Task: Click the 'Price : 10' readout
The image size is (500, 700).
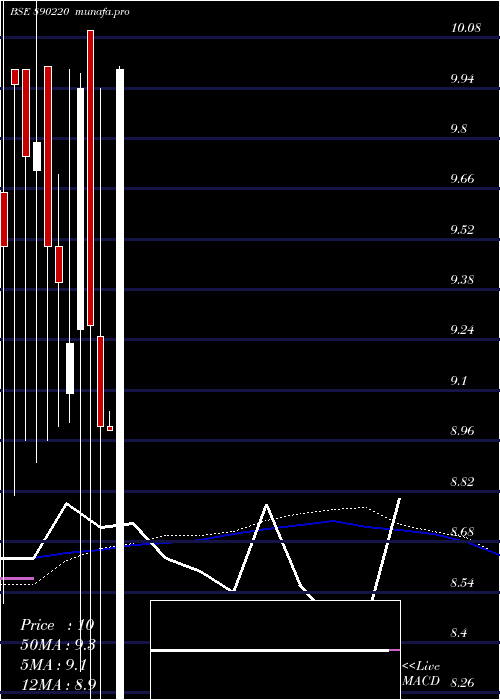Action: click(x=58, y=625)
